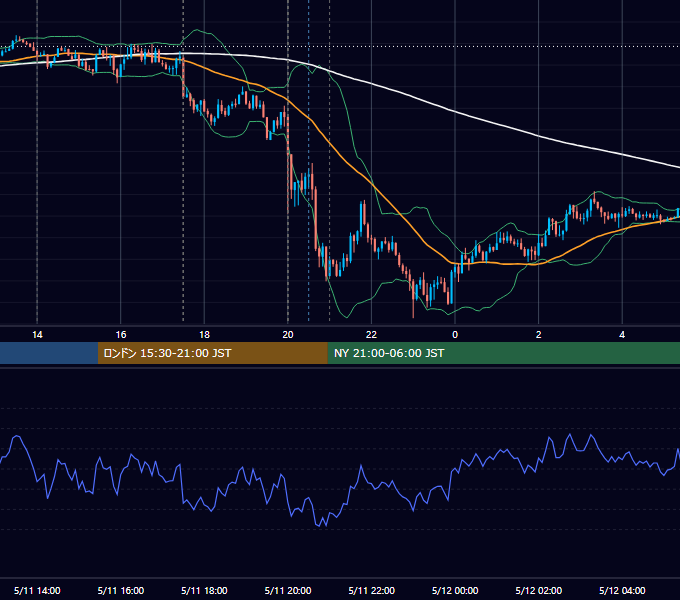Click the 22 hour axis label
Viewport: 680px width, 600px height.
pos(371,335)
